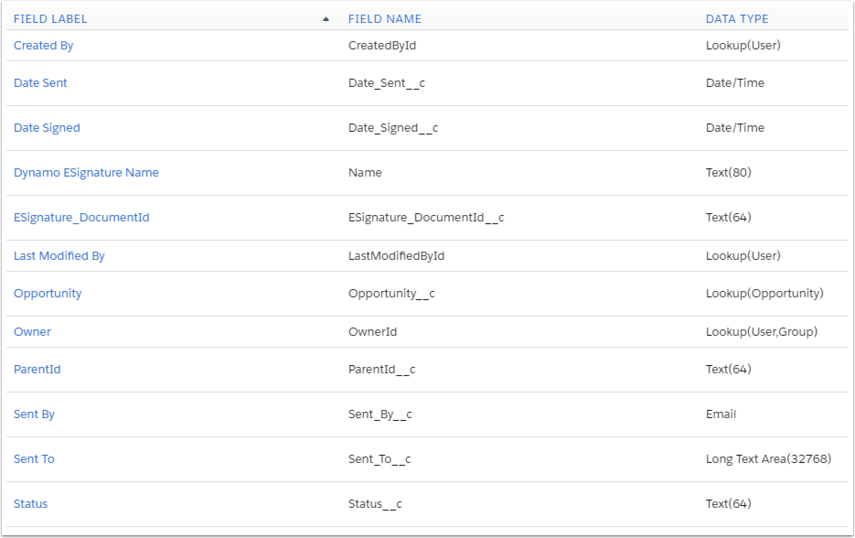This screenshot has width=855, height=538.
Task: Sort by Field Label column header
Action: click(50, 19)
